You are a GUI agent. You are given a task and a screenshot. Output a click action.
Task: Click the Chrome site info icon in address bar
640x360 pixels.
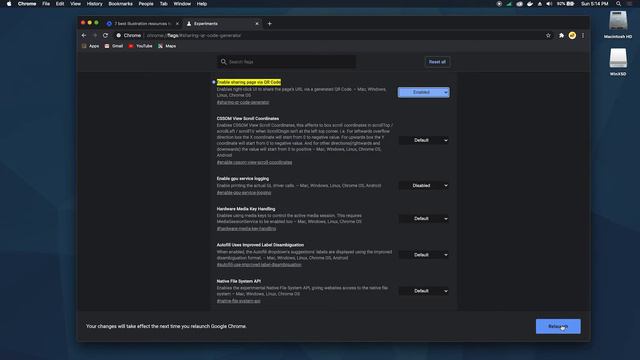[x=118, y=36]
